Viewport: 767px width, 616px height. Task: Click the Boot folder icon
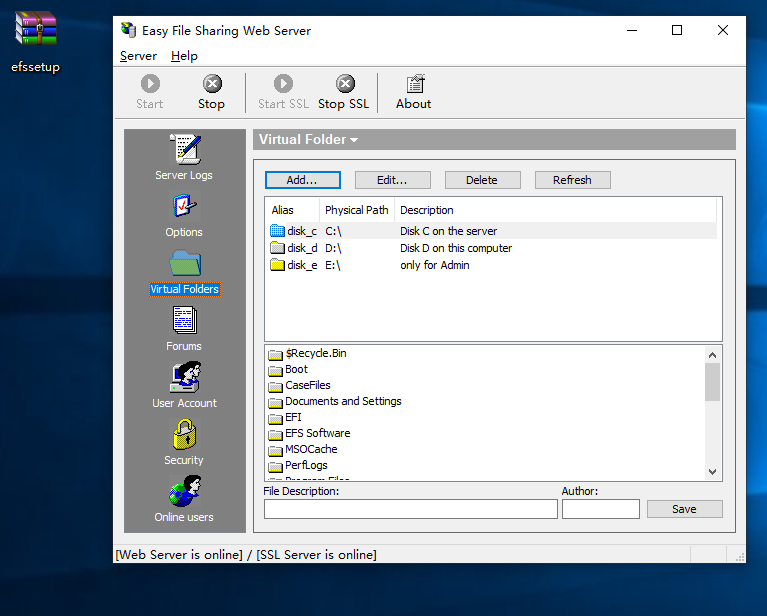point(275,370)
